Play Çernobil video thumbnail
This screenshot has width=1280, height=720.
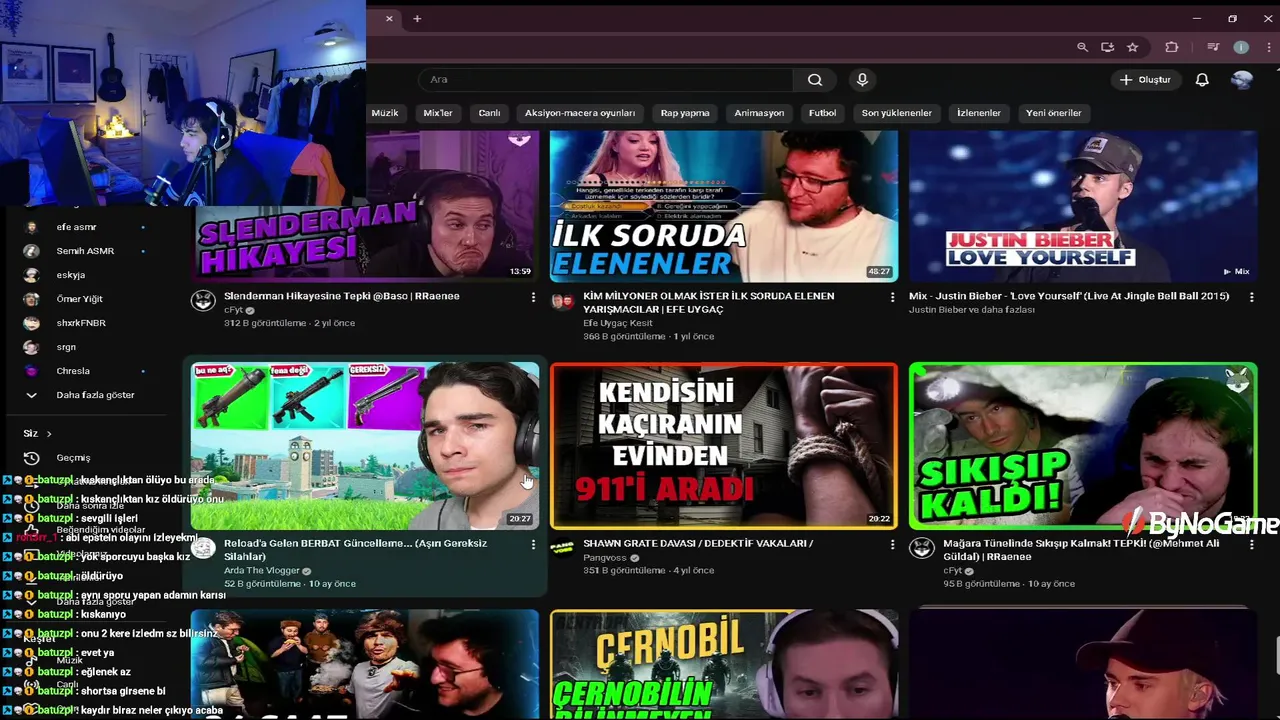(724, 664)
